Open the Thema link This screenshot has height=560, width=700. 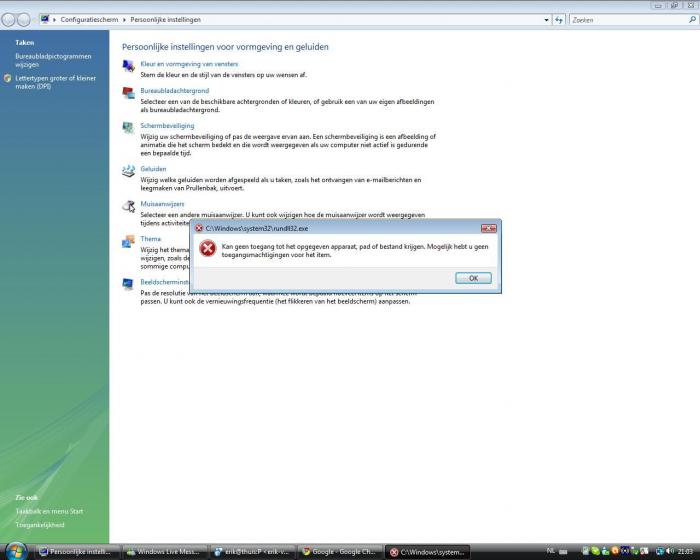[150, 238]
